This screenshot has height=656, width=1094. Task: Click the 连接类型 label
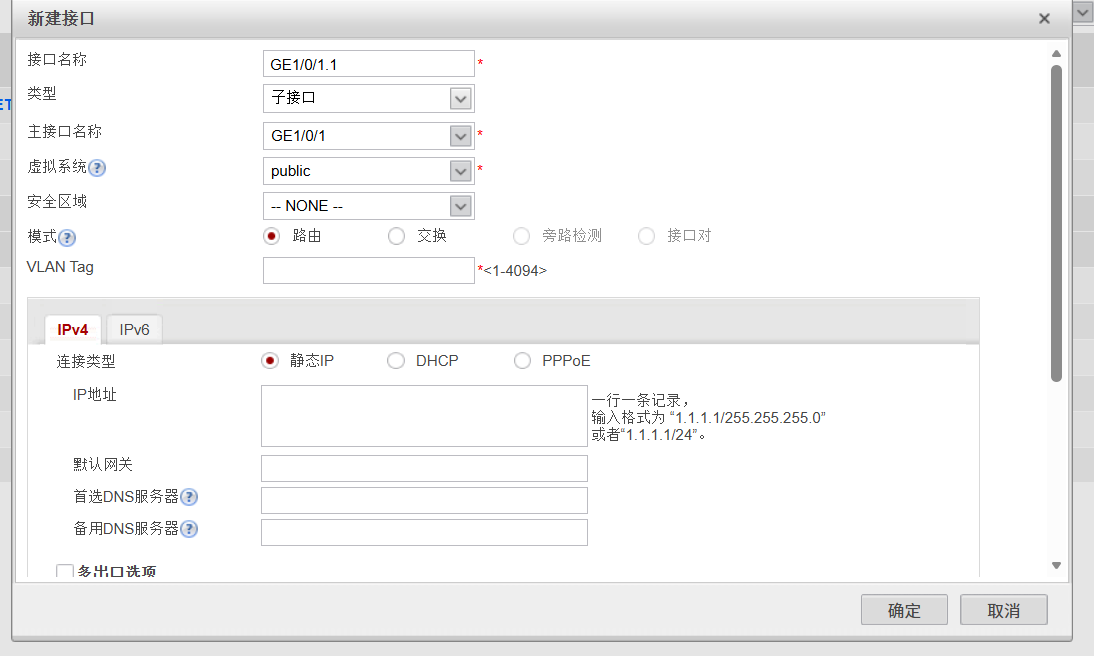(x=86, y=361)
